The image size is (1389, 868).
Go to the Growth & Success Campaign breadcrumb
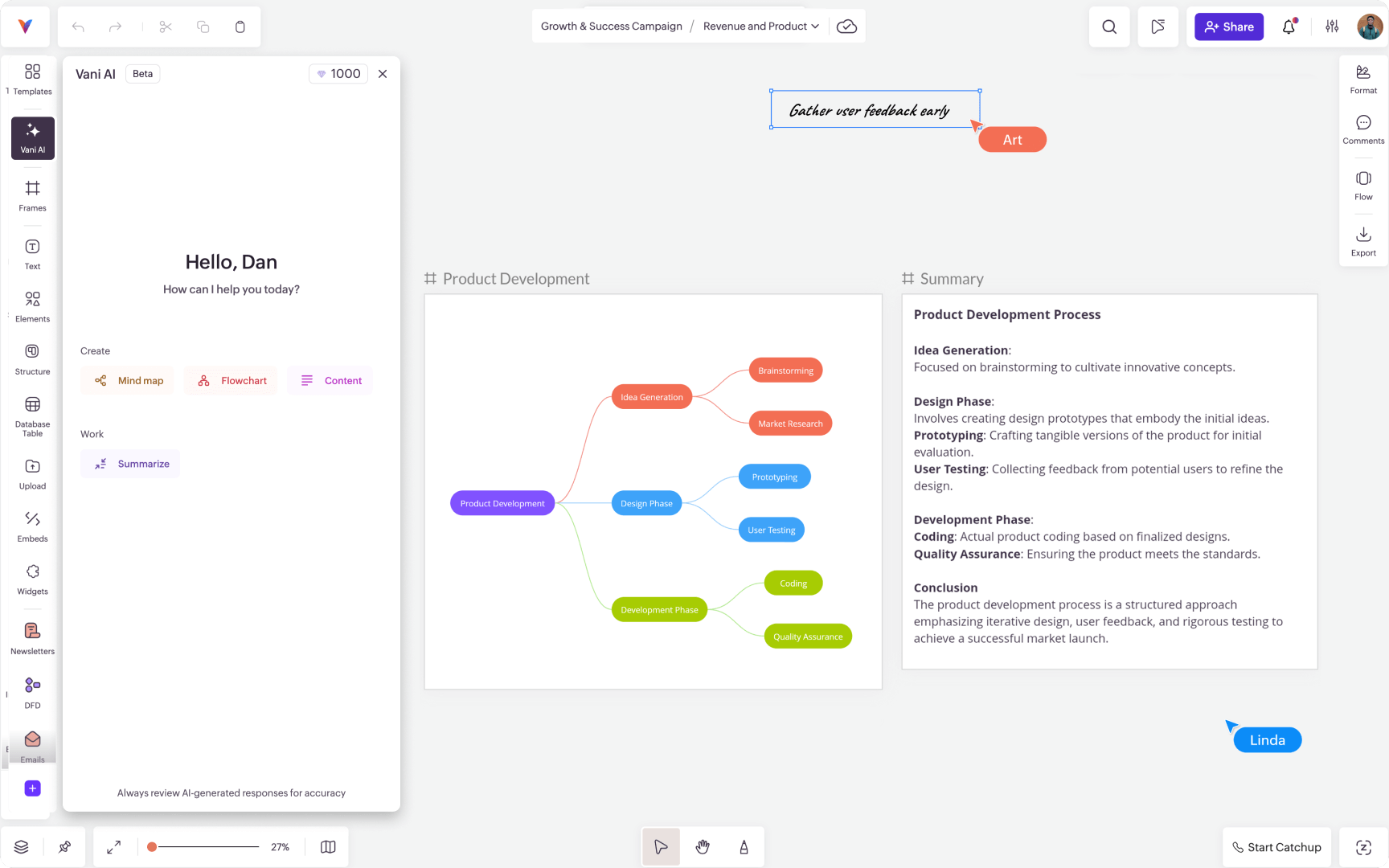pos(612,26)
